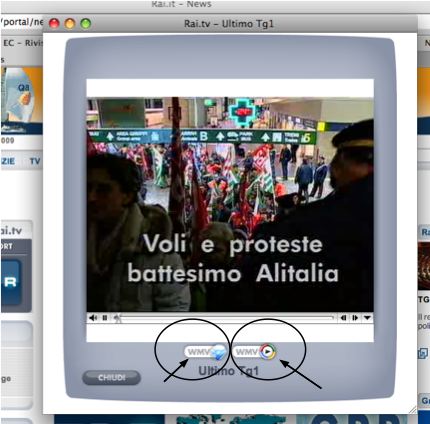Mute the video with the speaker icon
Viewport: 430px width, 424px height.
click(93, 318)
